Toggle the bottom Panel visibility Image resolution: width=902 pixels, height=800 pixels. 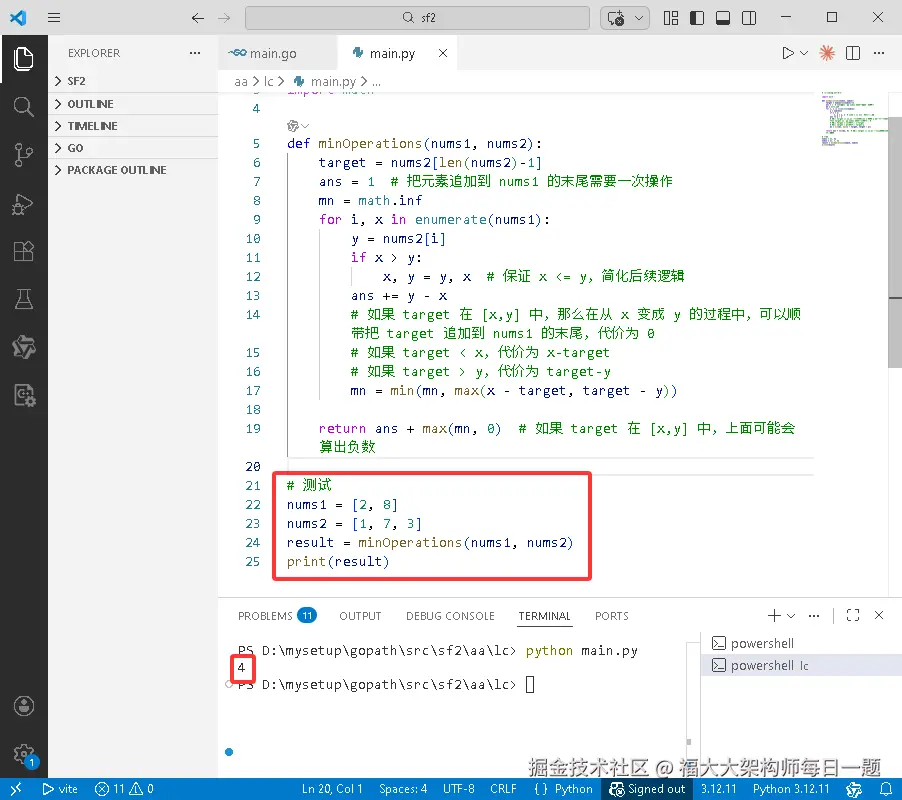pyautogui.click(x=723, y=18)
